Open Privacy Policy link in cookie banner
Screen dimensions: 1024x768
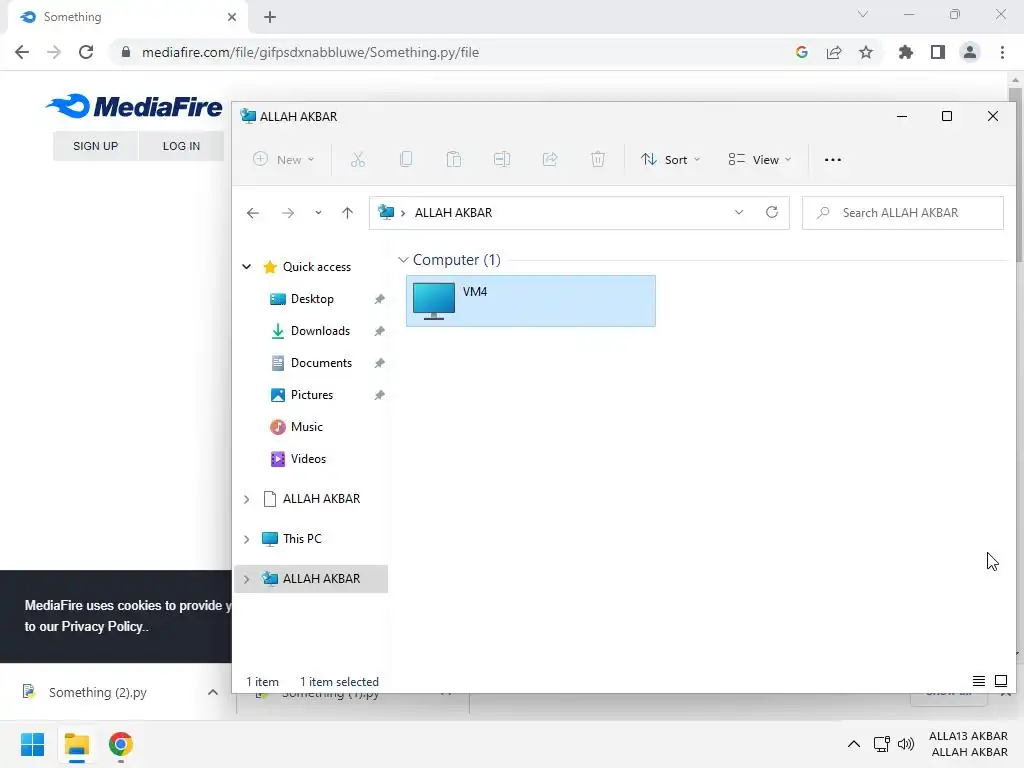pyautogui.click(x=102, y=626)
